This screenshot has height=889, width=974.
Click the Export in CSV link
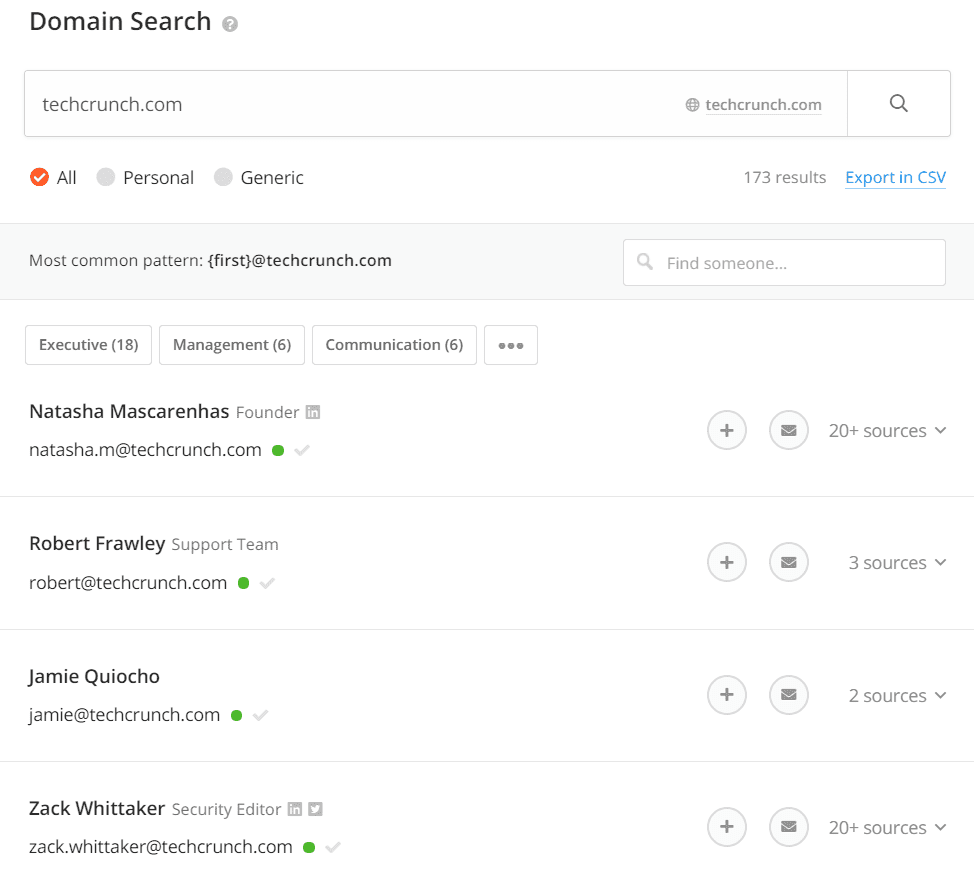point(895,178)
